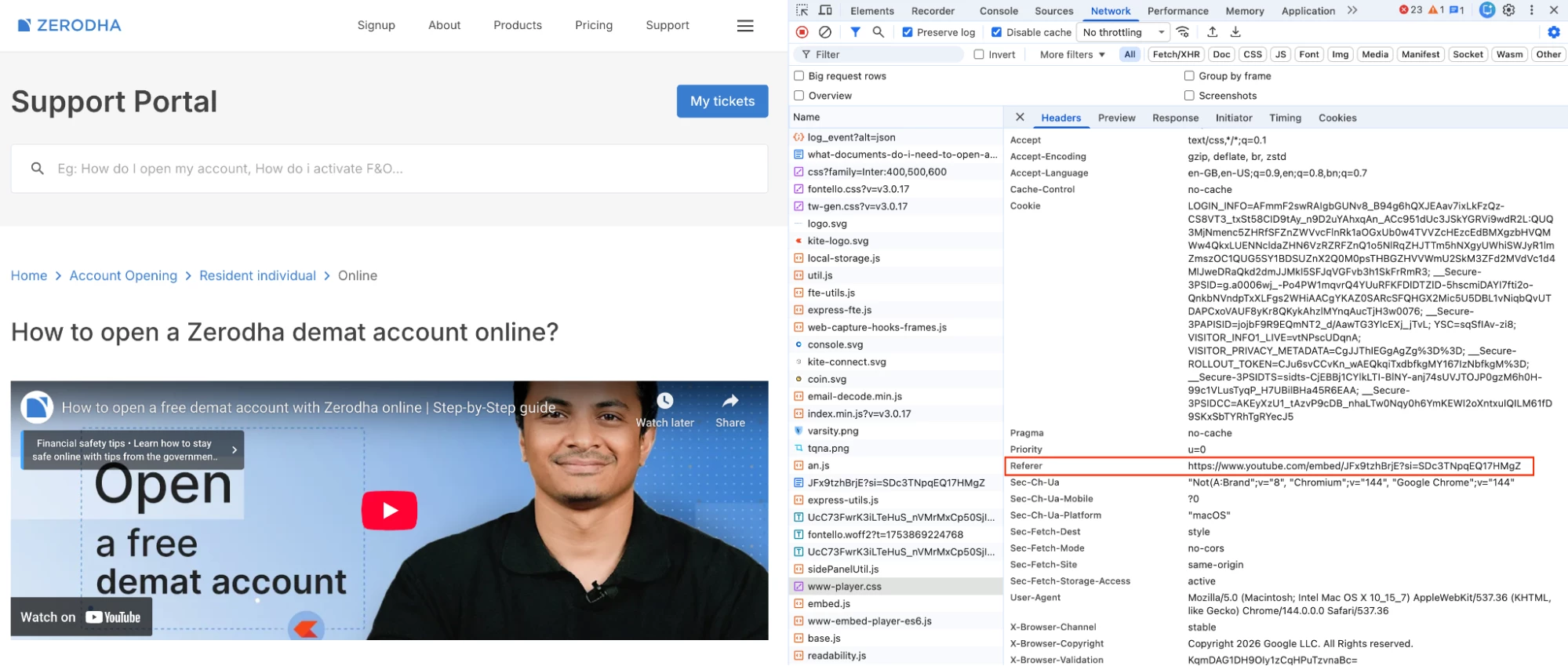Screen dimensions: 1568x666
Task: Toggle Preserve log checkbox
Action: (x=908, y=32)
